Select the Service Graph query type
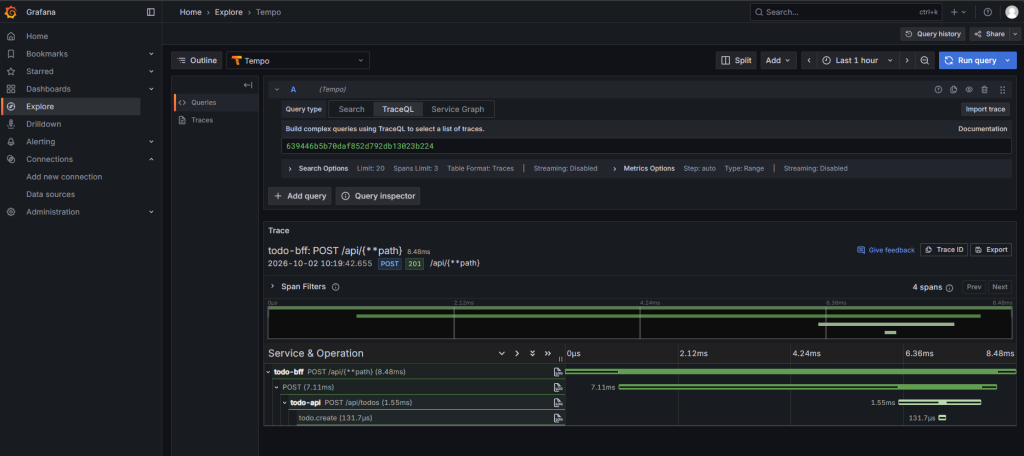Viewport: 1024px width, 456px height. pyautogui.click(x=458, y=109)
